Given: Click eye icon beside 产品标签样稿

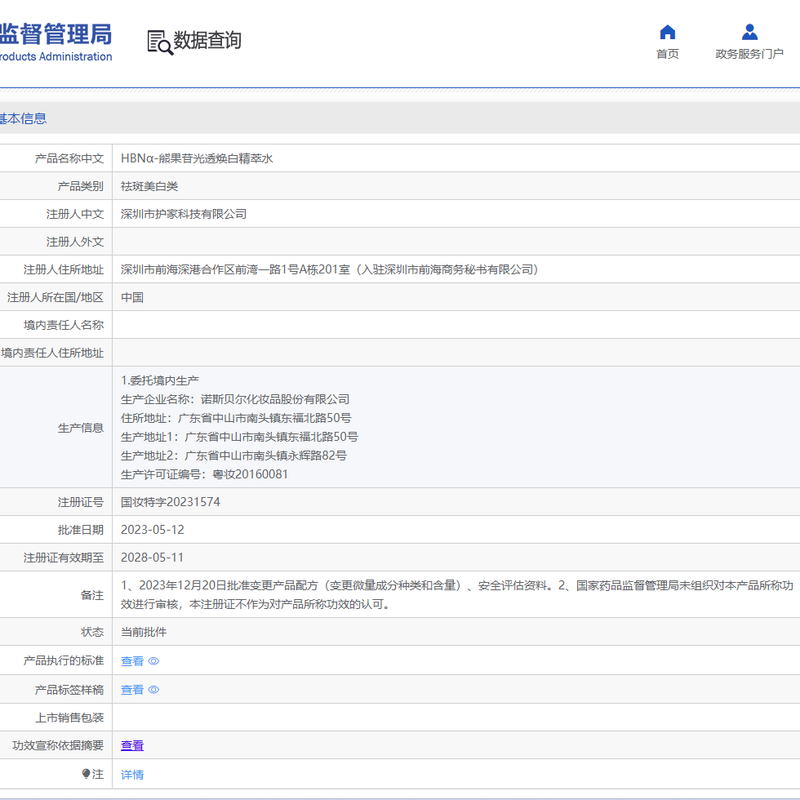Looking at the screenshot, I should pyautogui.click(x=154, y=689).
